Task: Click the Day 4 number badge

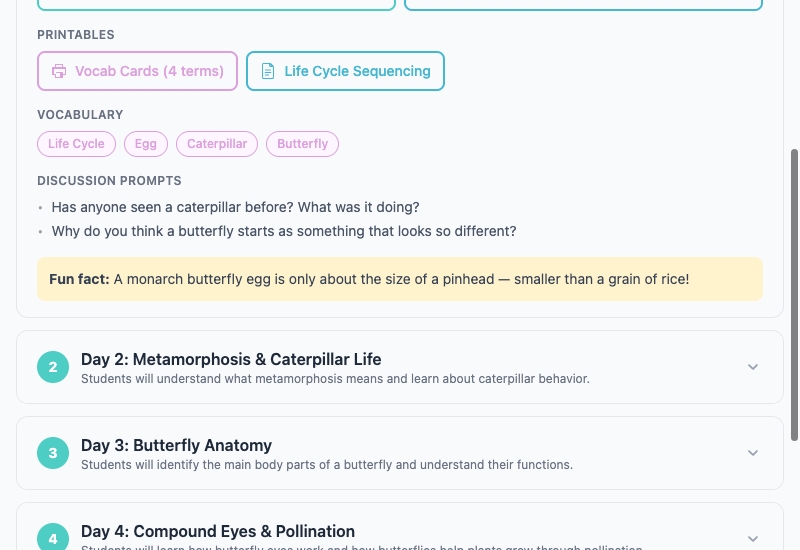Action: click(x=53, y=537)
